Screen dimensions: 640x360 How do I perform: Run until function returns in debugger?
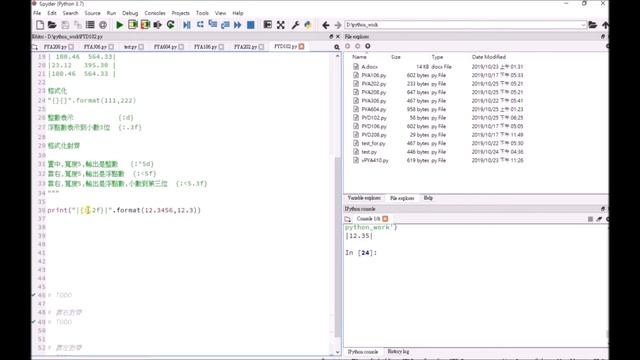click(x=225, y=25)
